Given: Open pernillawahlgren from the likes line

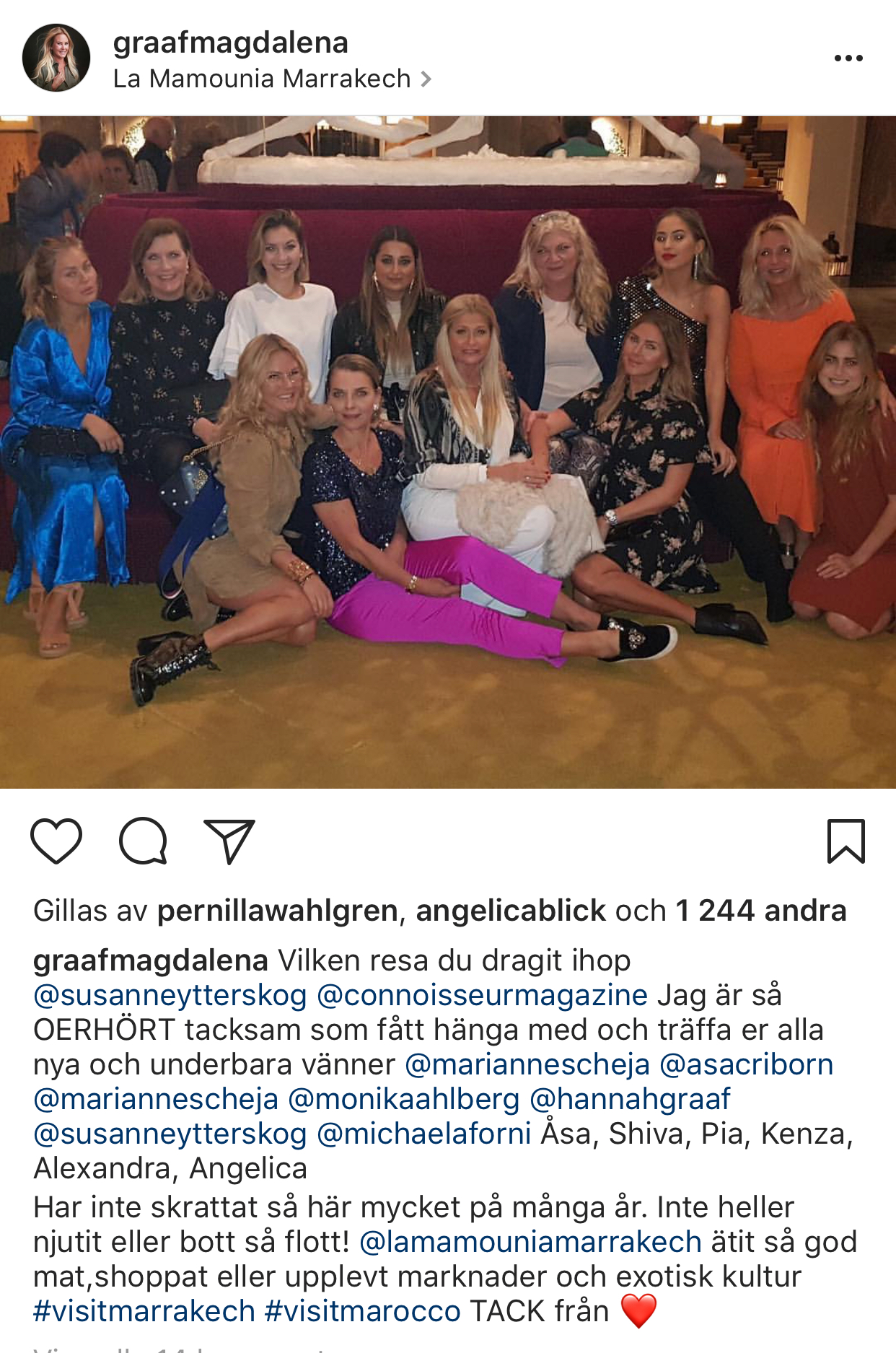Looking at the screenshot, I should click(x=278, y=911).
